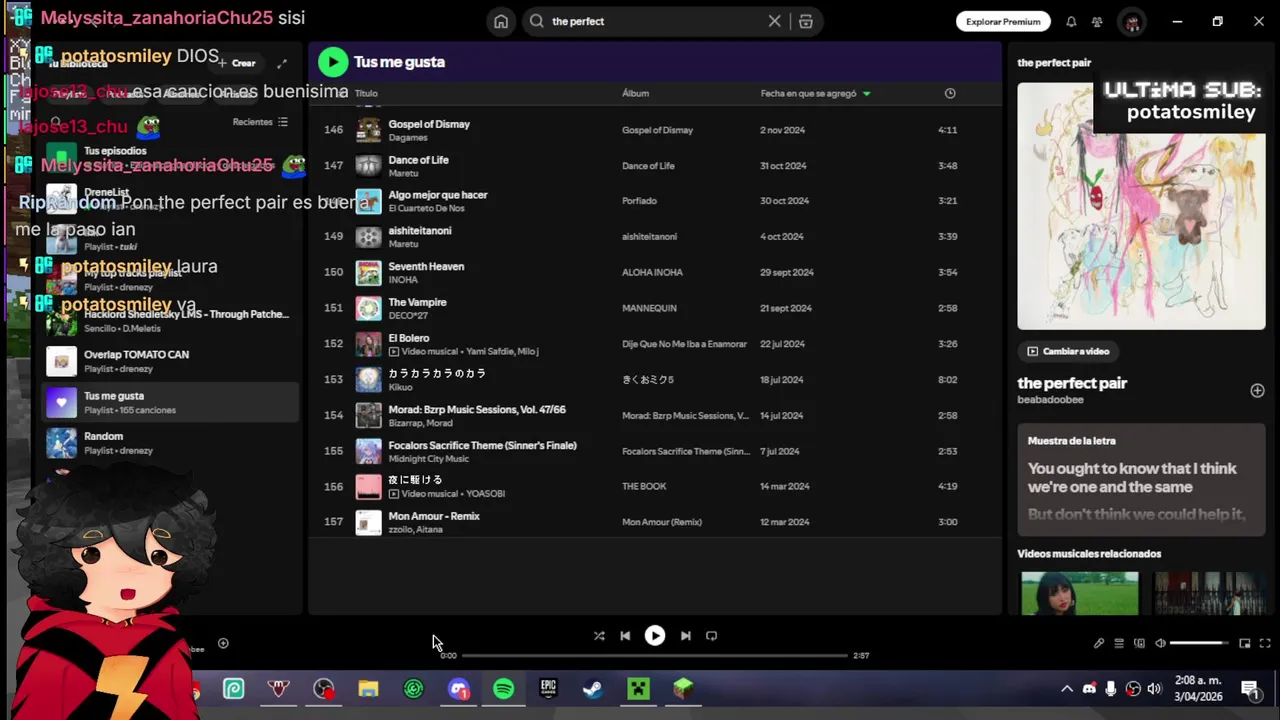Image resolution: width=1280 pixels, height=720 pixels.
Task: Click the volume slider
Action: [1199, 643]
